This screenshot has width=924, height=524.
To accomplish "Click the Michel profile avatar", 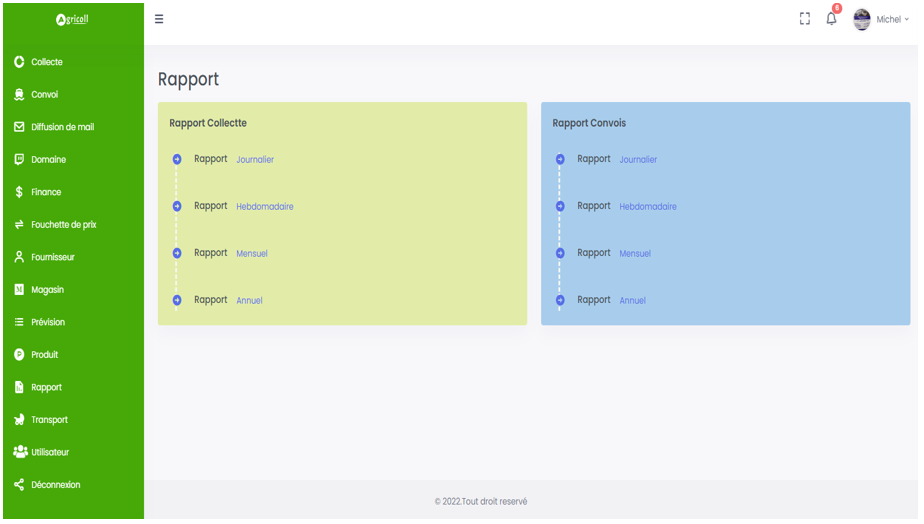I will pyautogui.click(x=862, y=20).
